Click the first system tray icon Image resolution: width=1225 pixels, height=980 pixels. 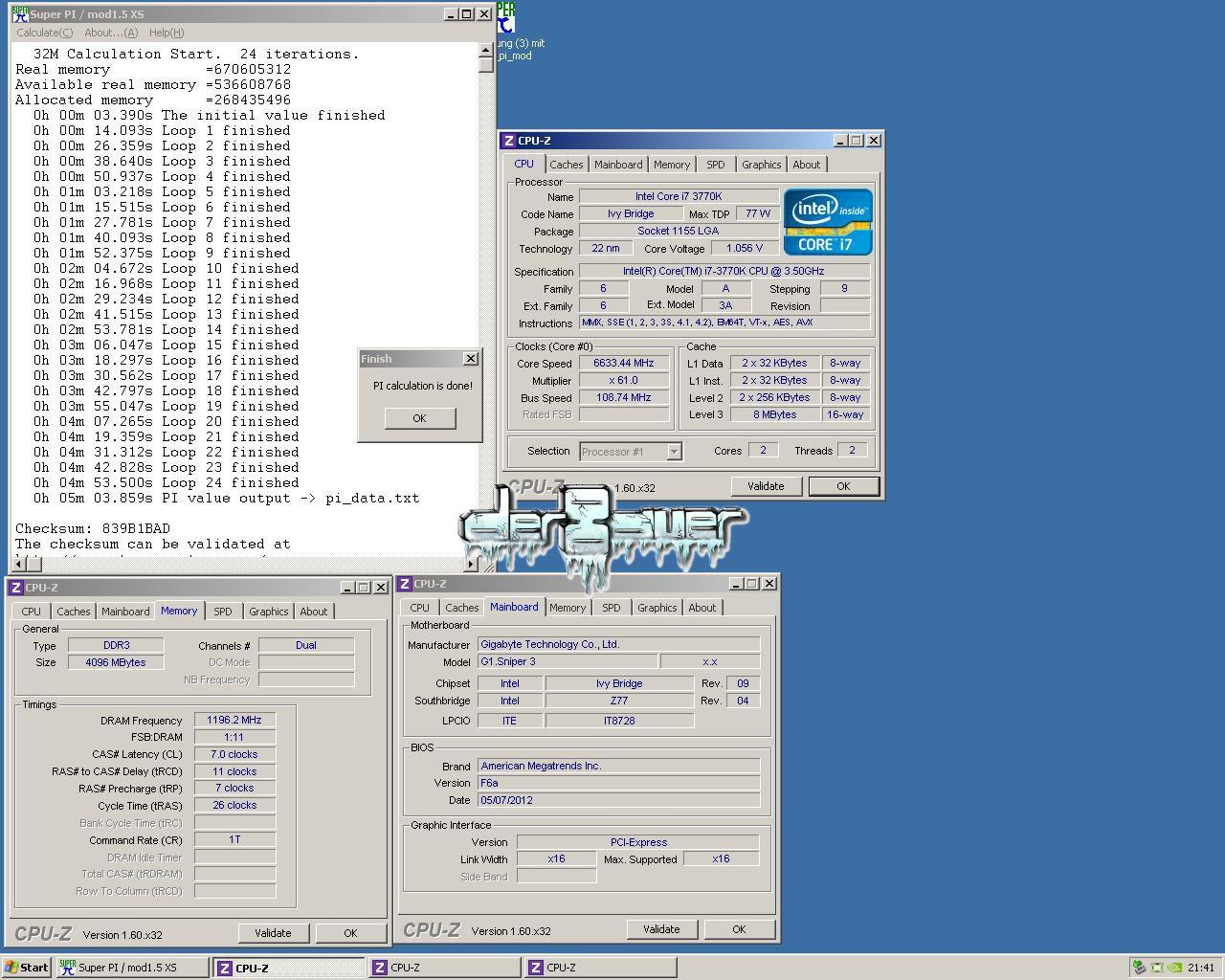[x=1139, y=968]
